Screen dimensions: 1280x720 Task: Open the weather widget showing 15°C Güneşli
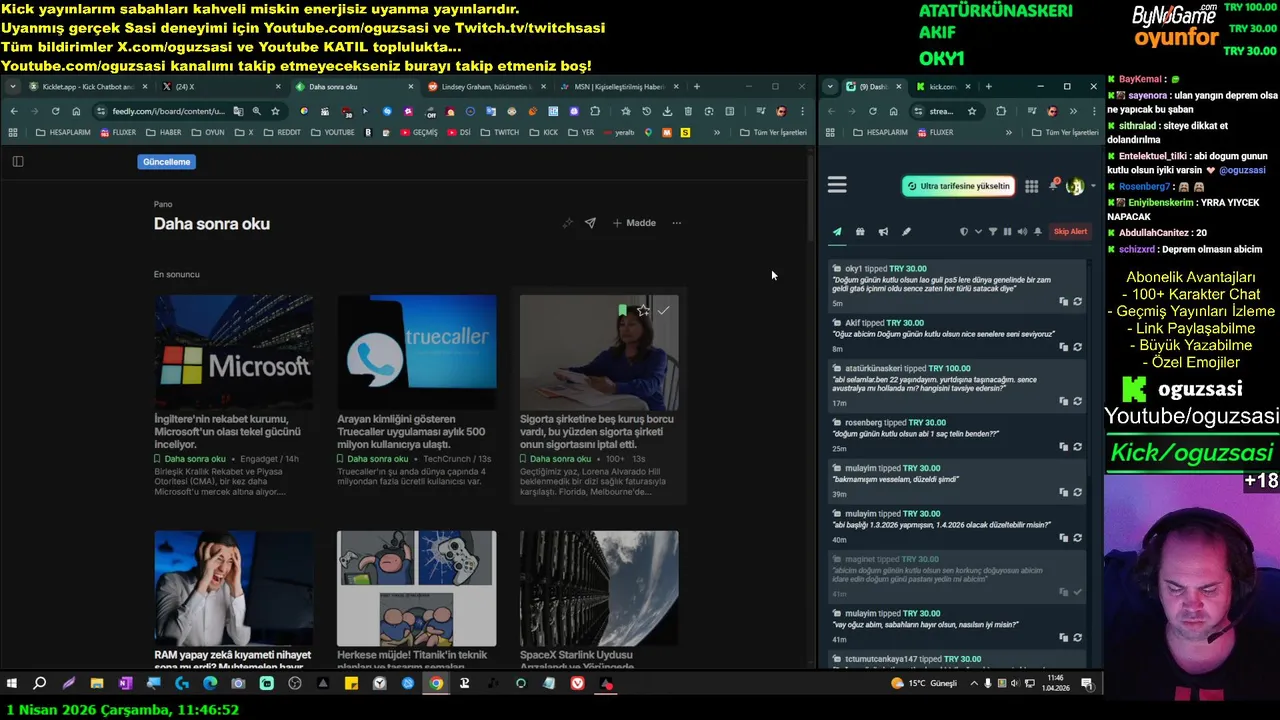pyautogui.click(x=925, y=684)
